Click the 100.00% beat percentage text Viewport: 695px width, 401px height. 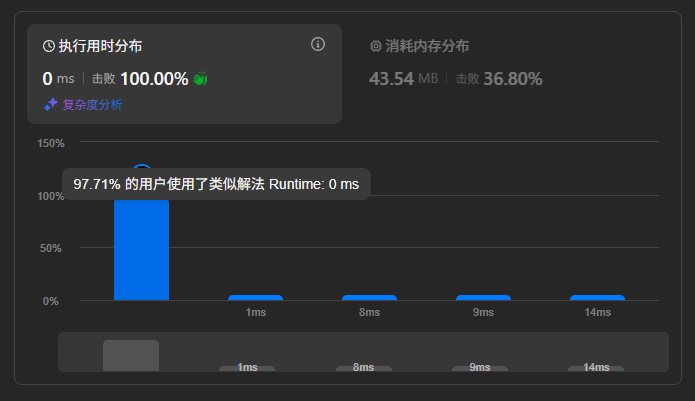click(154, 79)
